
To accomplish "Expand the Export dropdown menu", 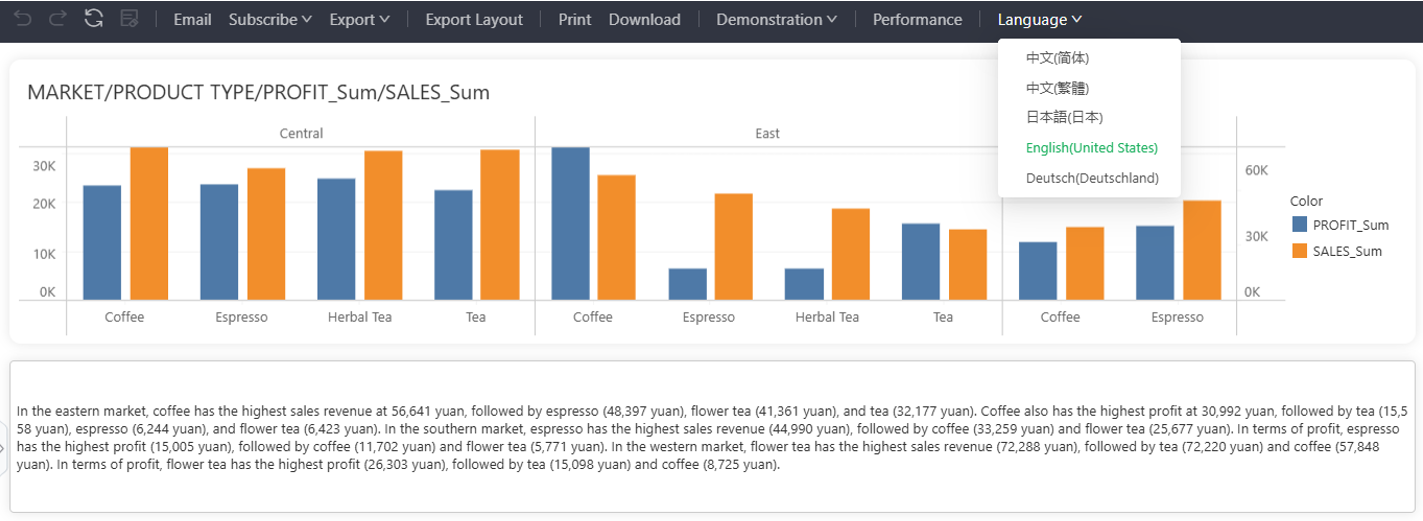I will tap(359, 20).
